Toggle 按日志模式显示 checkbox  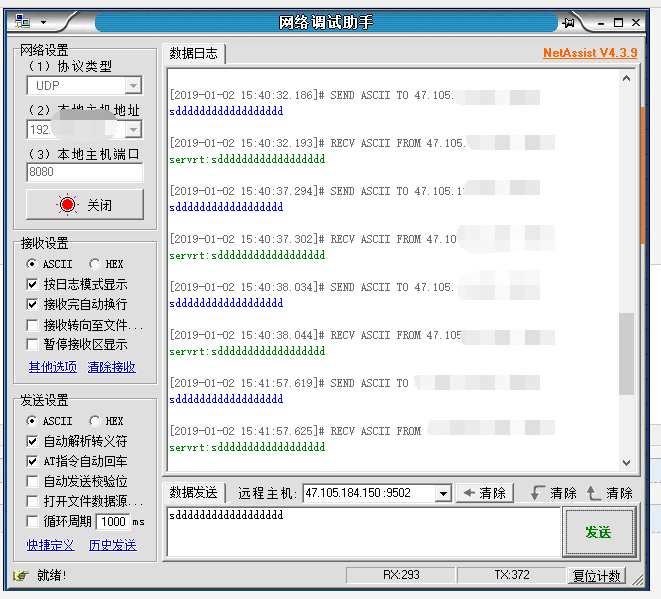(x=32, y=284)
